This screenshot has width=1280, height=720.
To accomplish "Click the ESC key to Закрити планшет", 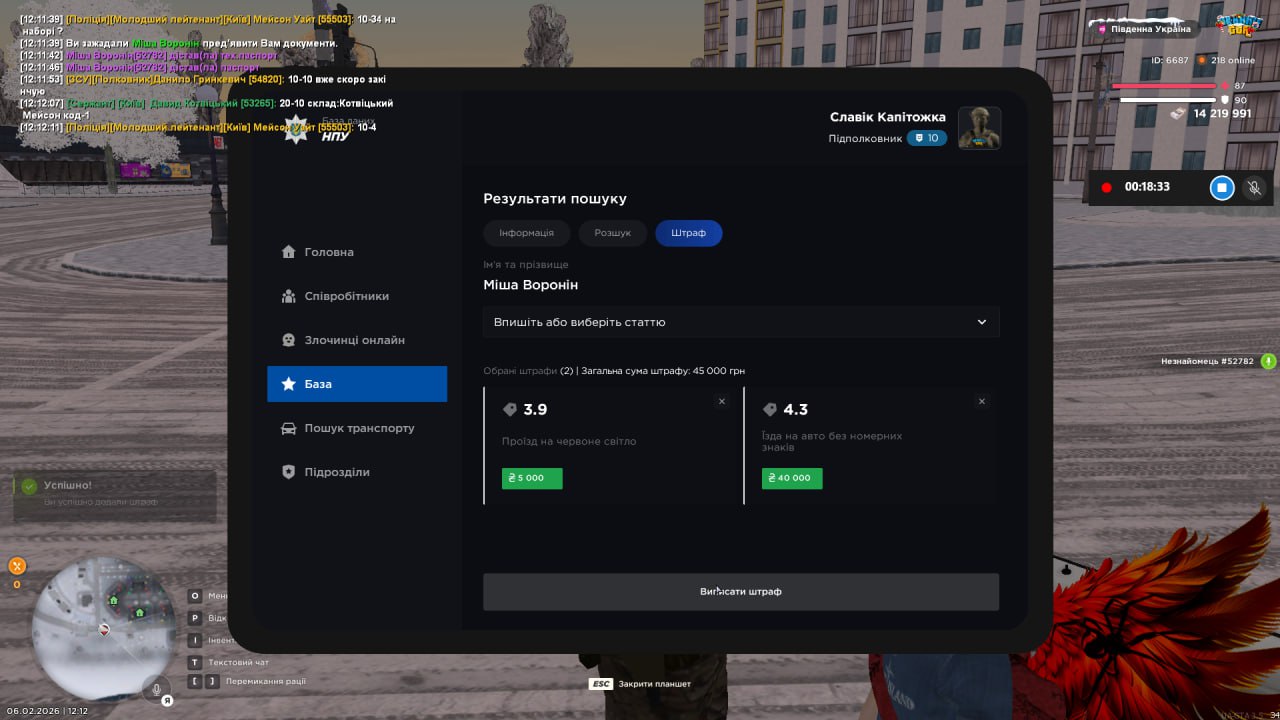I will coord(600,684).
